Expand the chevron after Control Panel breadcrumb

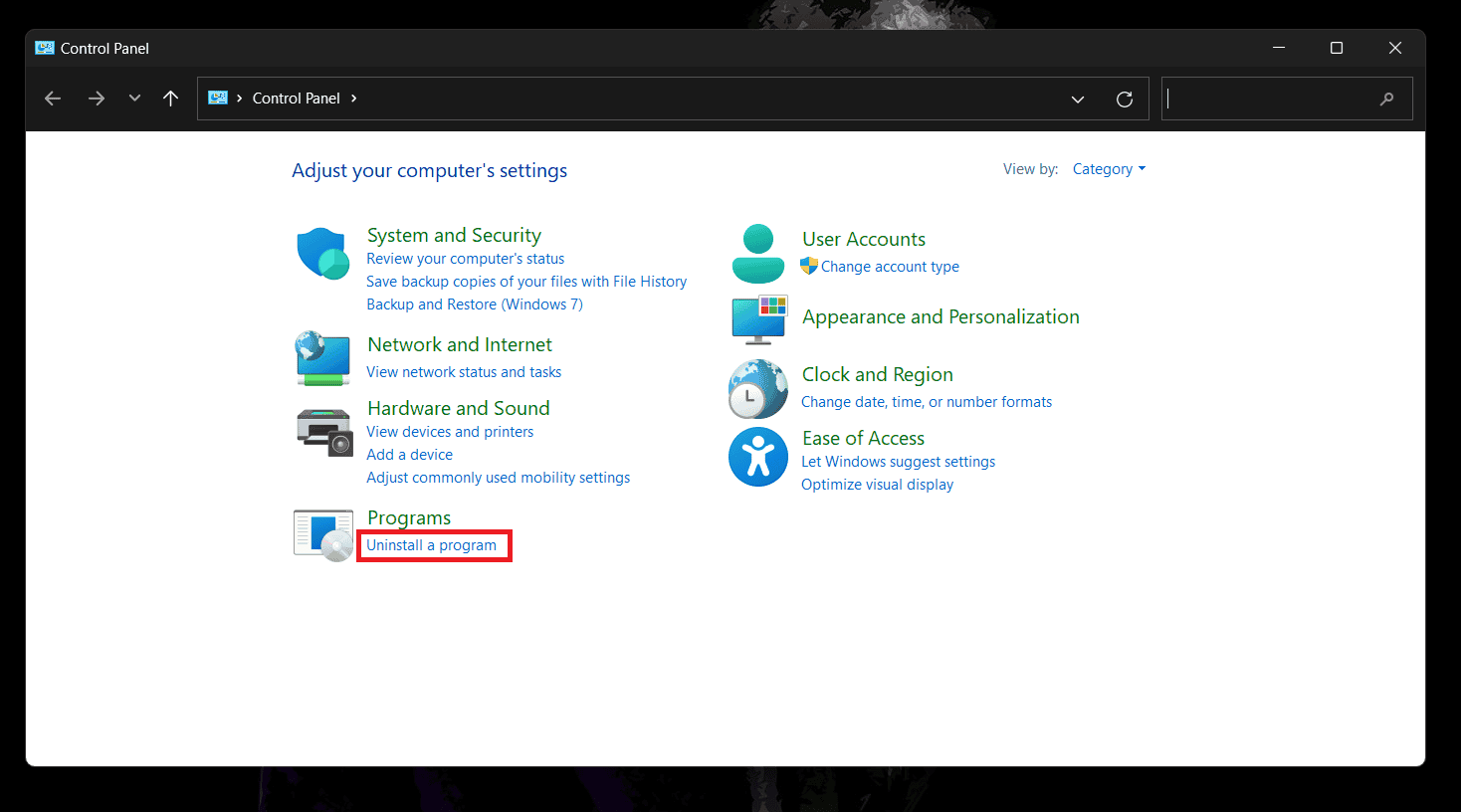353,98
